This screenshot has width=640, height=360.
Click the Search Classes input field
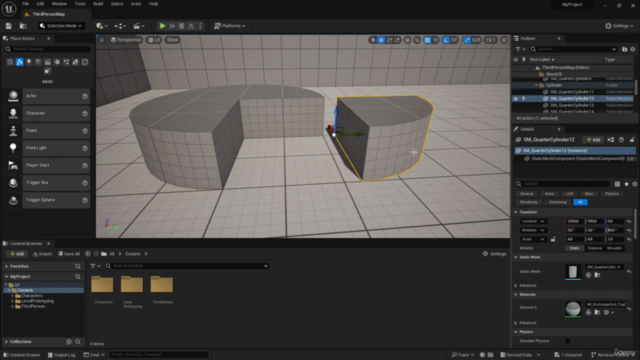(x=48, y=49)
